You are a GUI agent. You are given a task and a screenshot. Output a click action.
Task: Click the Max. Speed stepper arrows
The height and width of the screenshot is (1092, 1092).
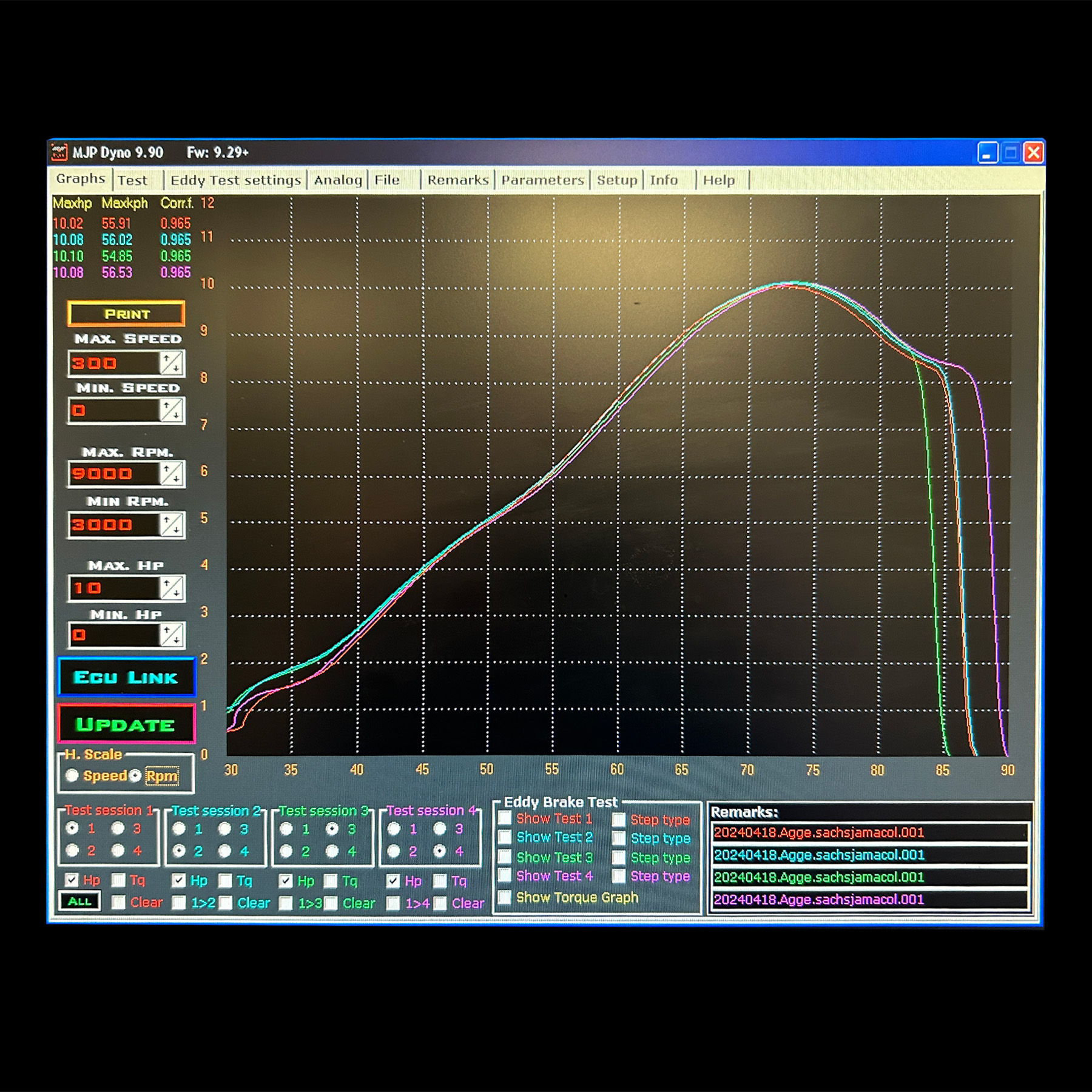pos(172,363)
